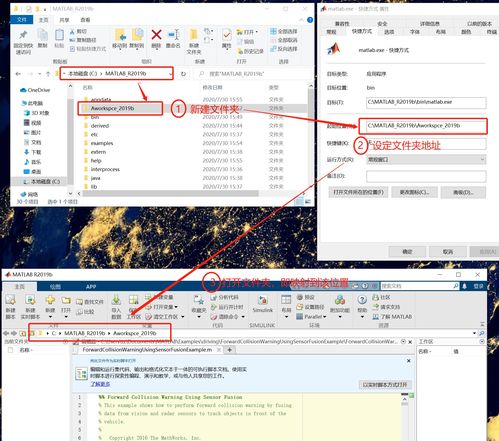
Task: Open the Run mode dropdown in Properties dialog
Action: pos(426,160)
